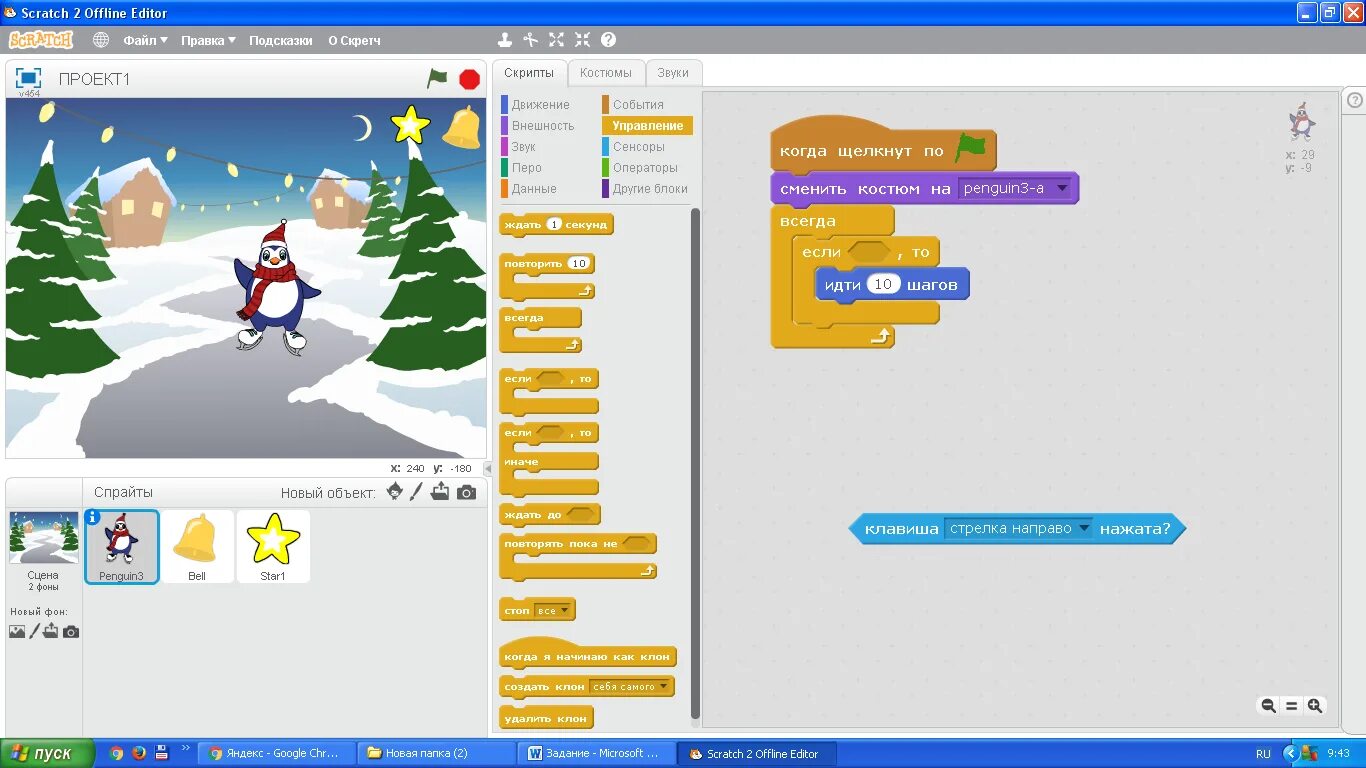Switch to the Звуки tab
The height and width of the screenshot is (768, 1366).
click(x=673, y=73)
